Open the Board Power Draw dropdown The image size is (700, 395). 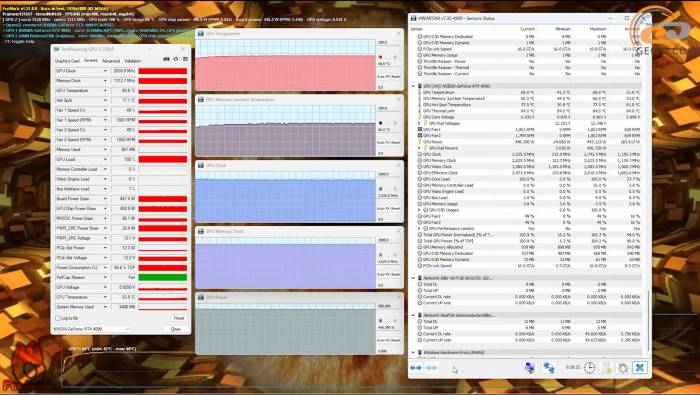click(x=105, y=199)
